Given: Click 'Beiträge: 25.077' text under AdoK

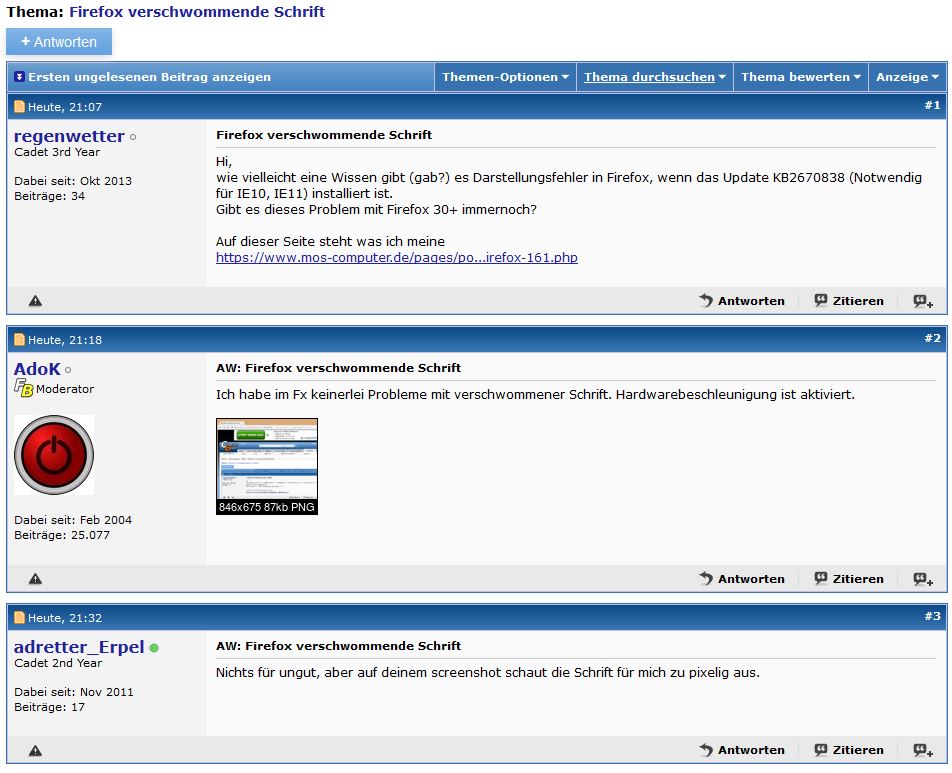Looking at the screenshot, I should [62, 535].
